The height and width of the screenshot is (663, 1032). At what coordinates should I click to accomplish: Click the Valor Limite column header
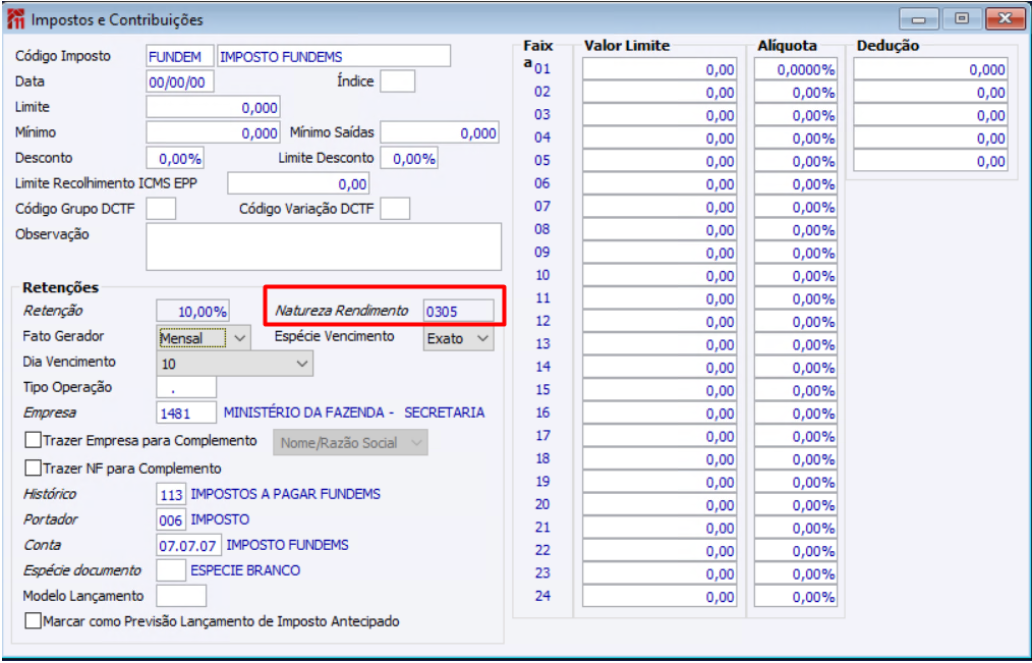(x=627, y=45)
